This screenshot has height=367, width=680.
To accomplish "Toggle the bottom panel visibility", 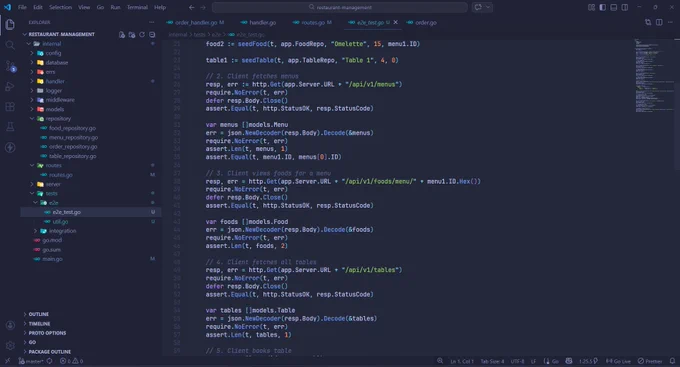I will click(x=614, y=7).
